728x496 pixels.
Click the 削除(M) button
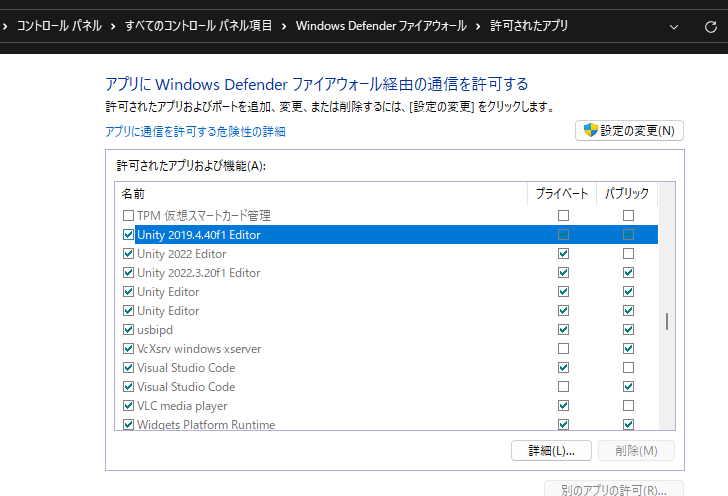click(x=636, y=450)
